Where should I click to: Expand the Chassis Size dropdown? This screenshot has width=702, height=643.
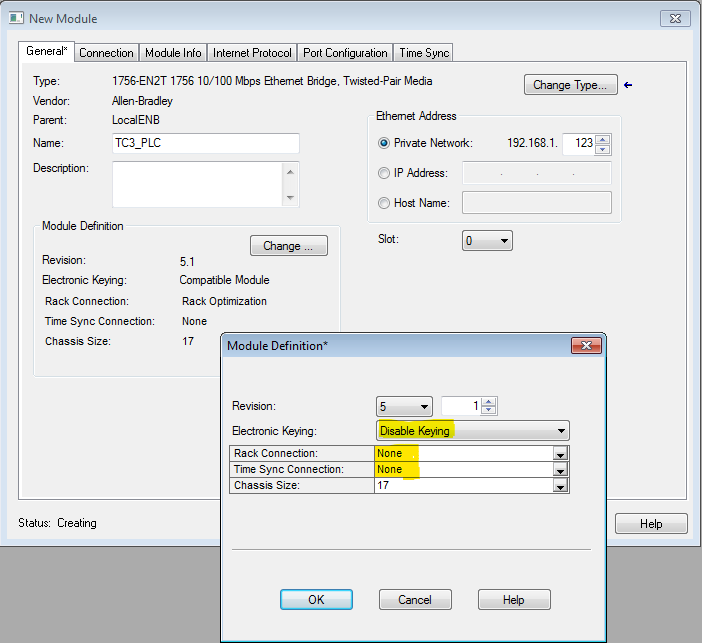[x=560, y=486]
